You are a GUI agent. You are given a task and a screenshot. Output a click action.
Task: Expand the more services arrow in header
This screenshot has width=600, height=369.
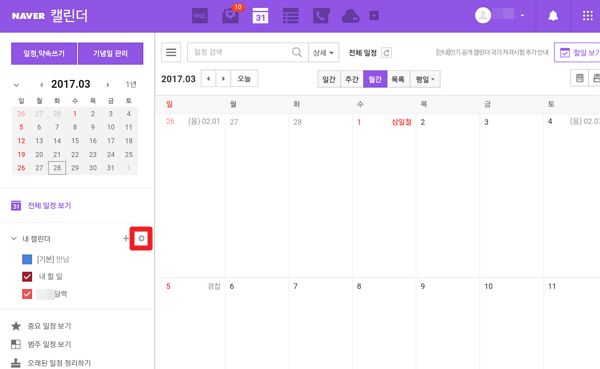point(374,16)
